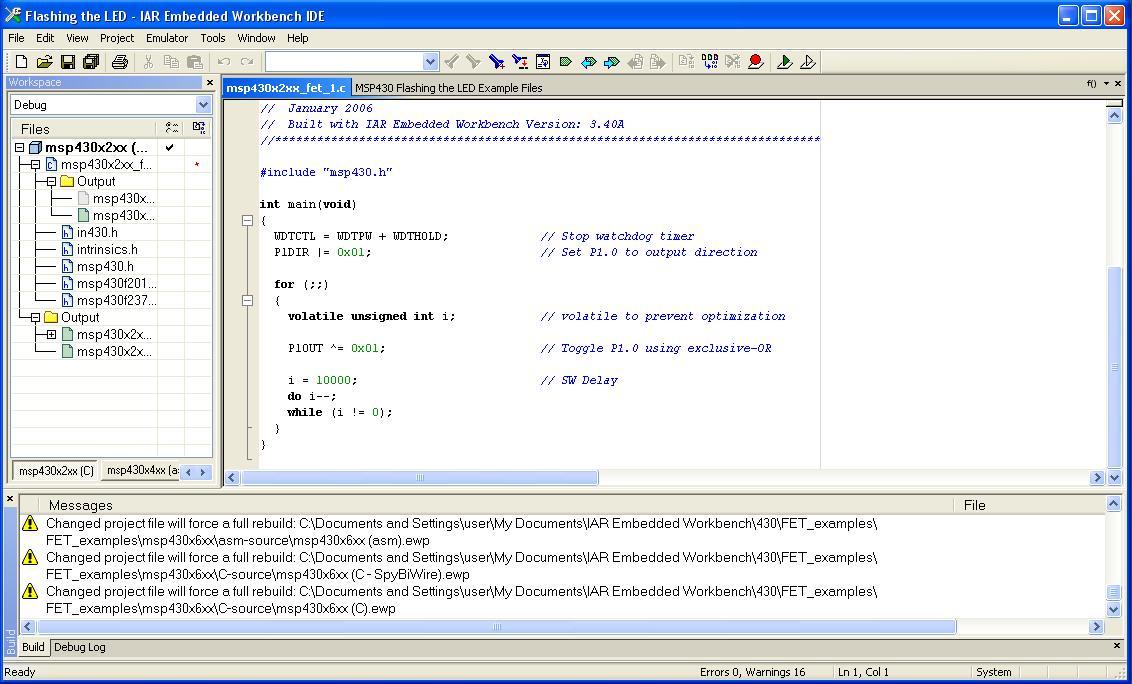This screenshot has width=1132, height=684.
Task: Click the Open file folder icon
Action: click(x=44, y=62)
